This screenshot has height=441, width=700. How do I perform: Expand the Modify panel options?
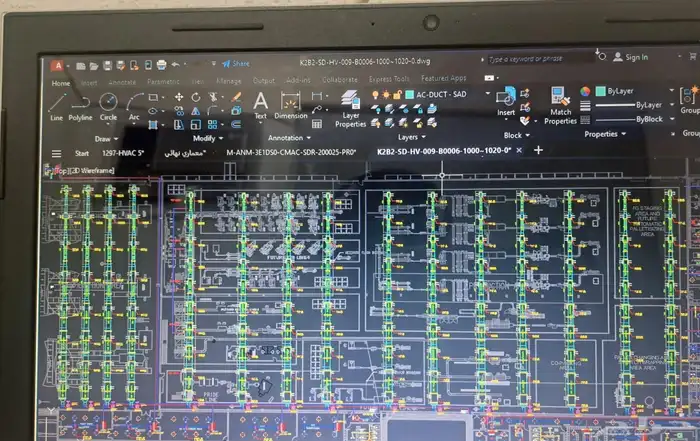[208, 138]
